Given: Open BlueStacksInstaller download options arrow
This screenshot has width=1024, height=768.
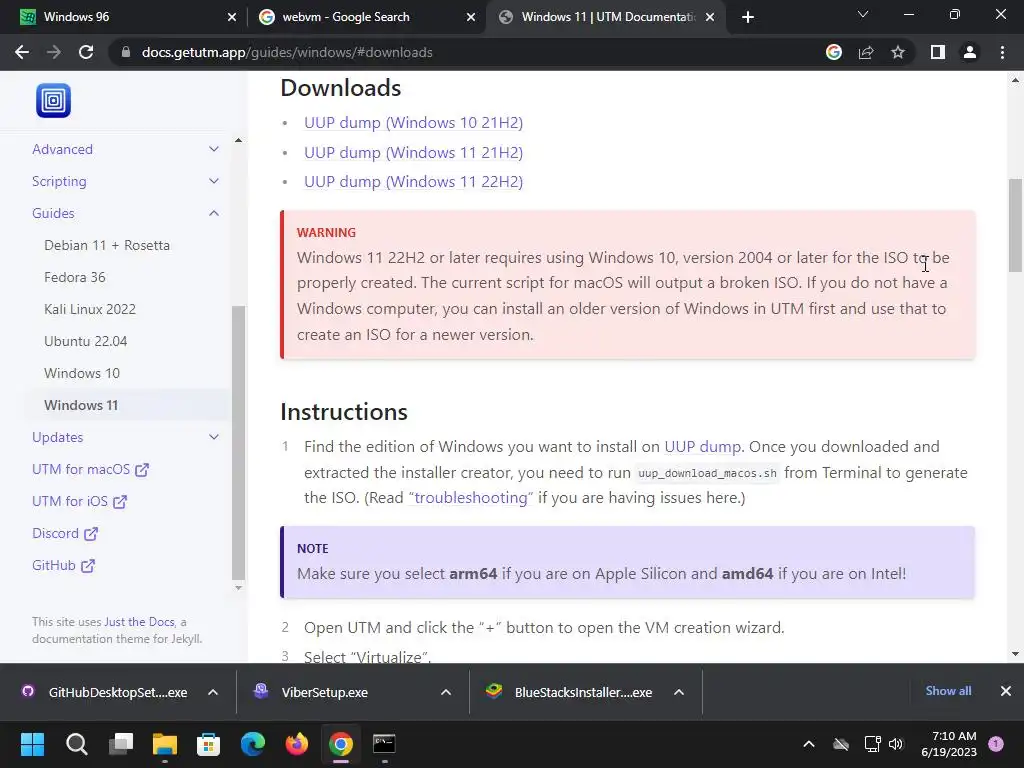Looking at the screenshot, I should pos(679,692).
